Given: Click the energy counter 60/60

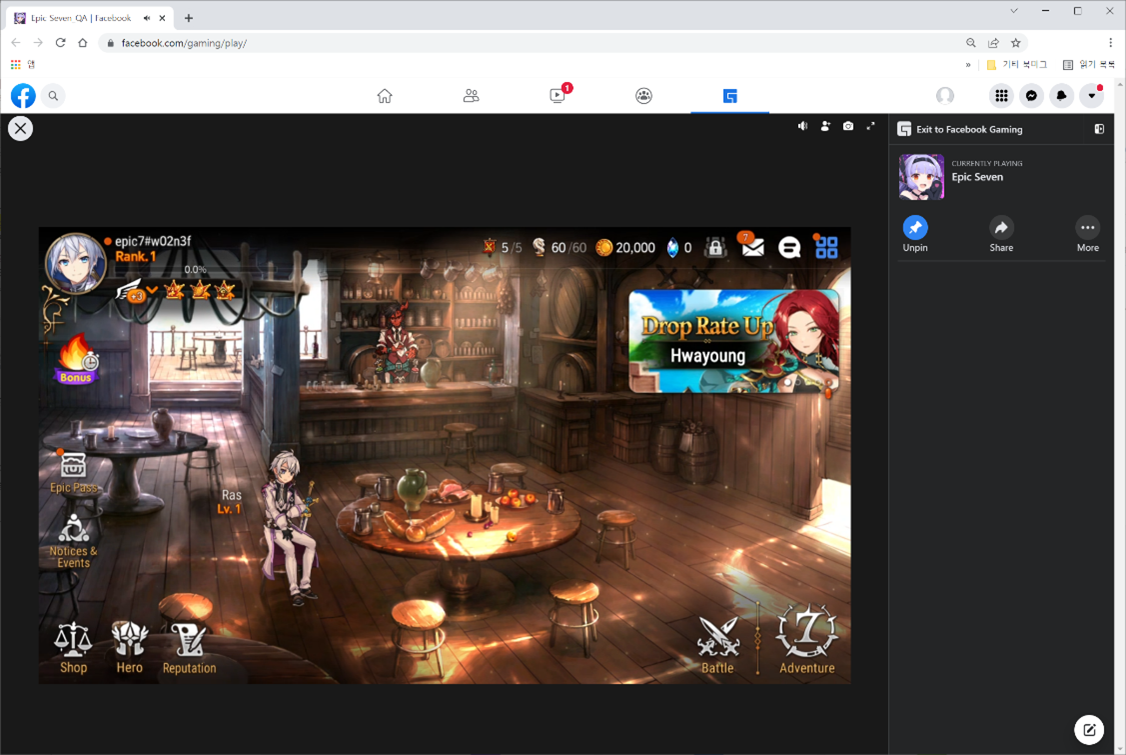Looking at the screenshot, I should (x=559, y=248).
